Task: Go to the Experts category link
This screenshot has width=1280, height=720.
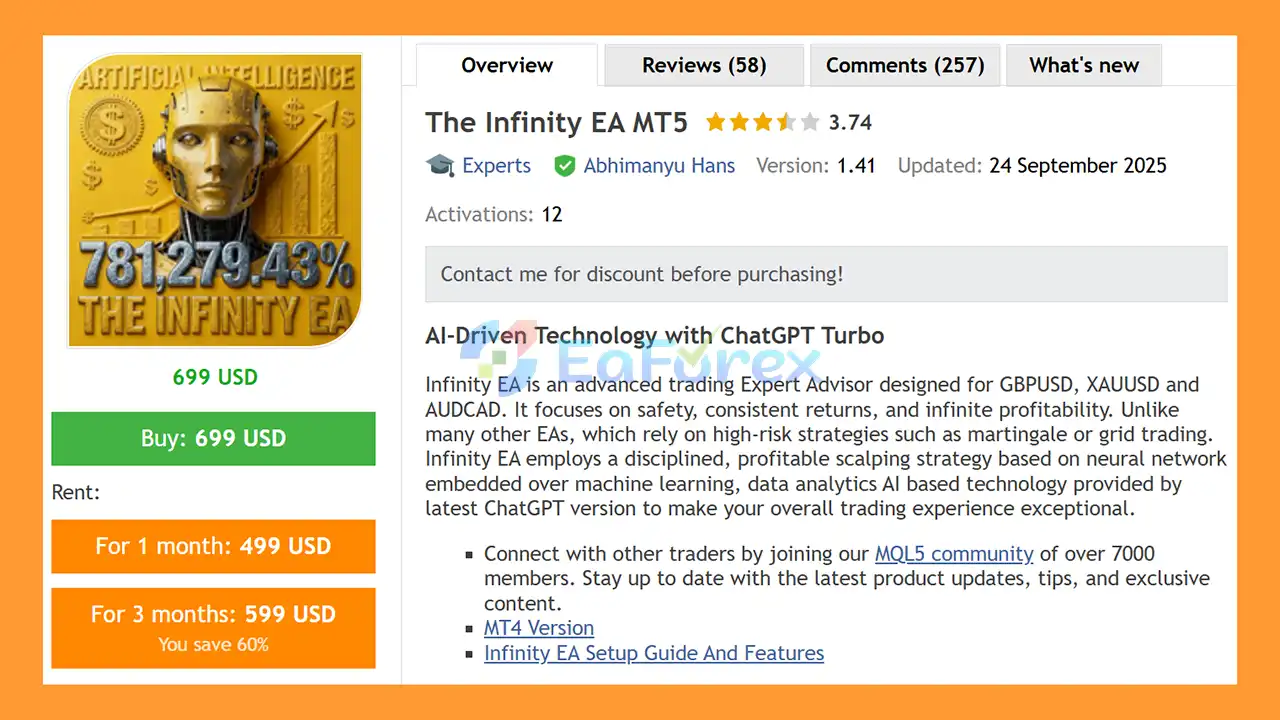Action: (x=496, y=166)
